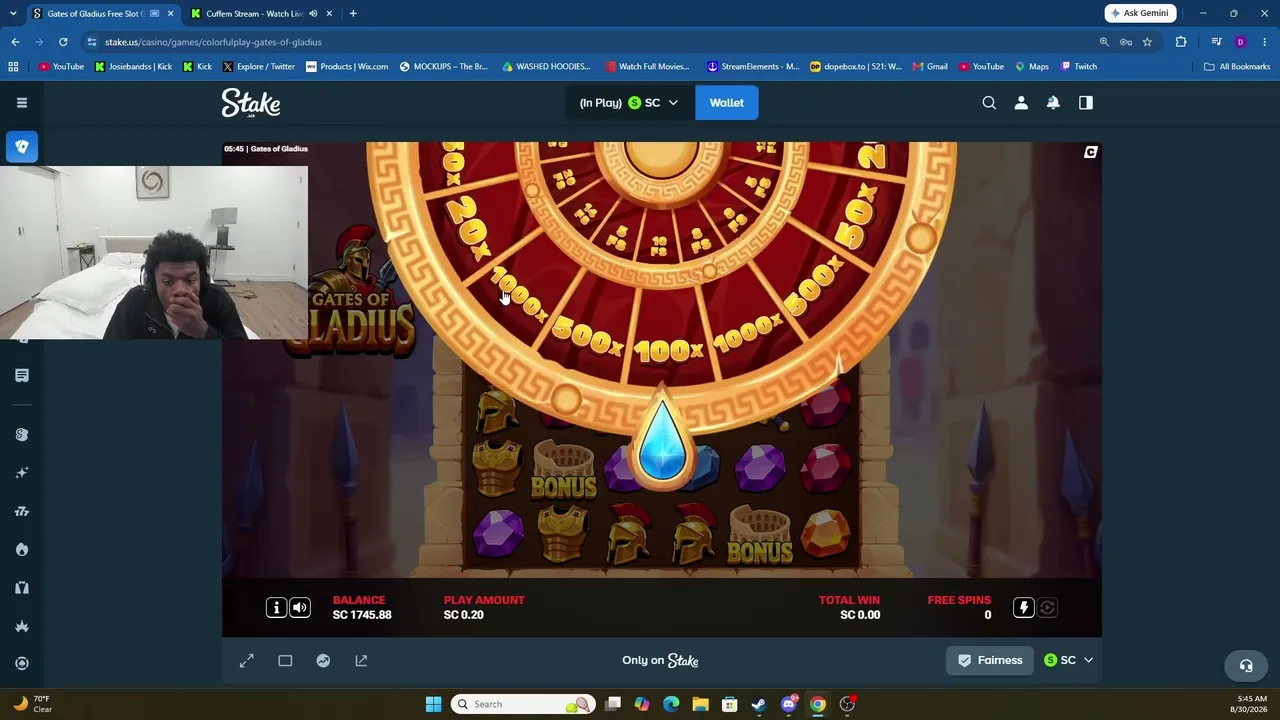The image size is (1280, 720).
Task: Open the Windows Start menu
Action: (x=433, y=704)
